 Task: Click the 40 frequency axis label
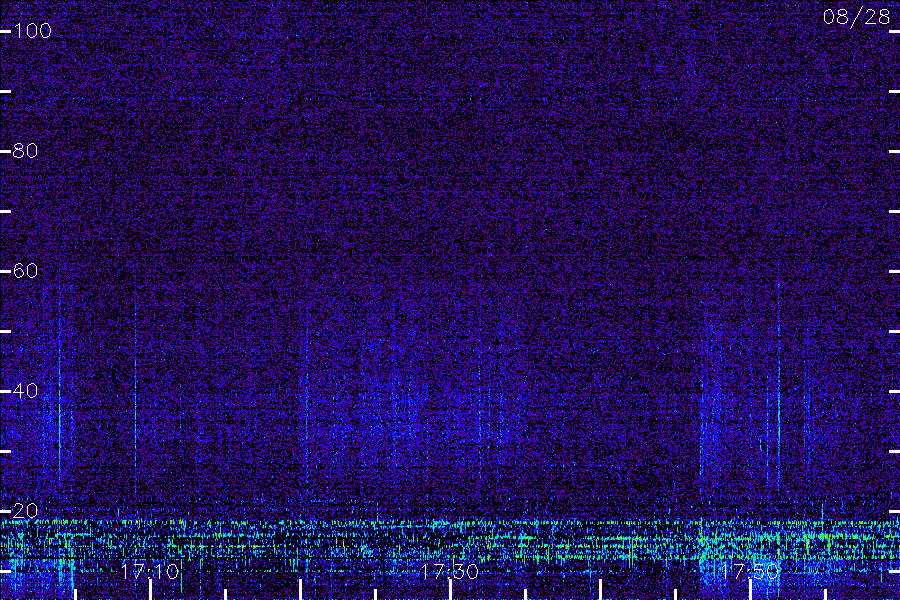[25, 391]
